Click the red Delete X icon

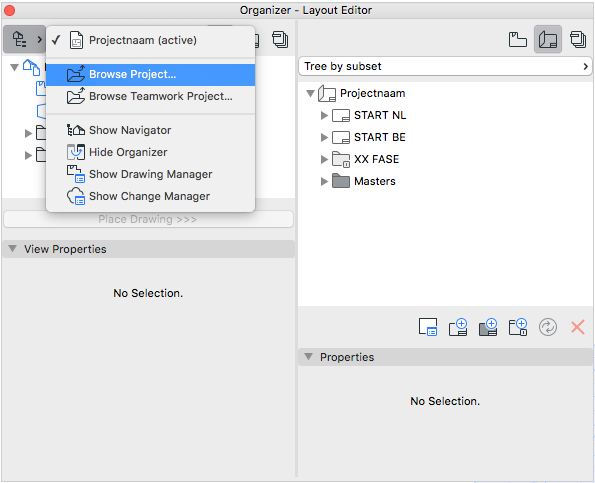coord(578,327)
